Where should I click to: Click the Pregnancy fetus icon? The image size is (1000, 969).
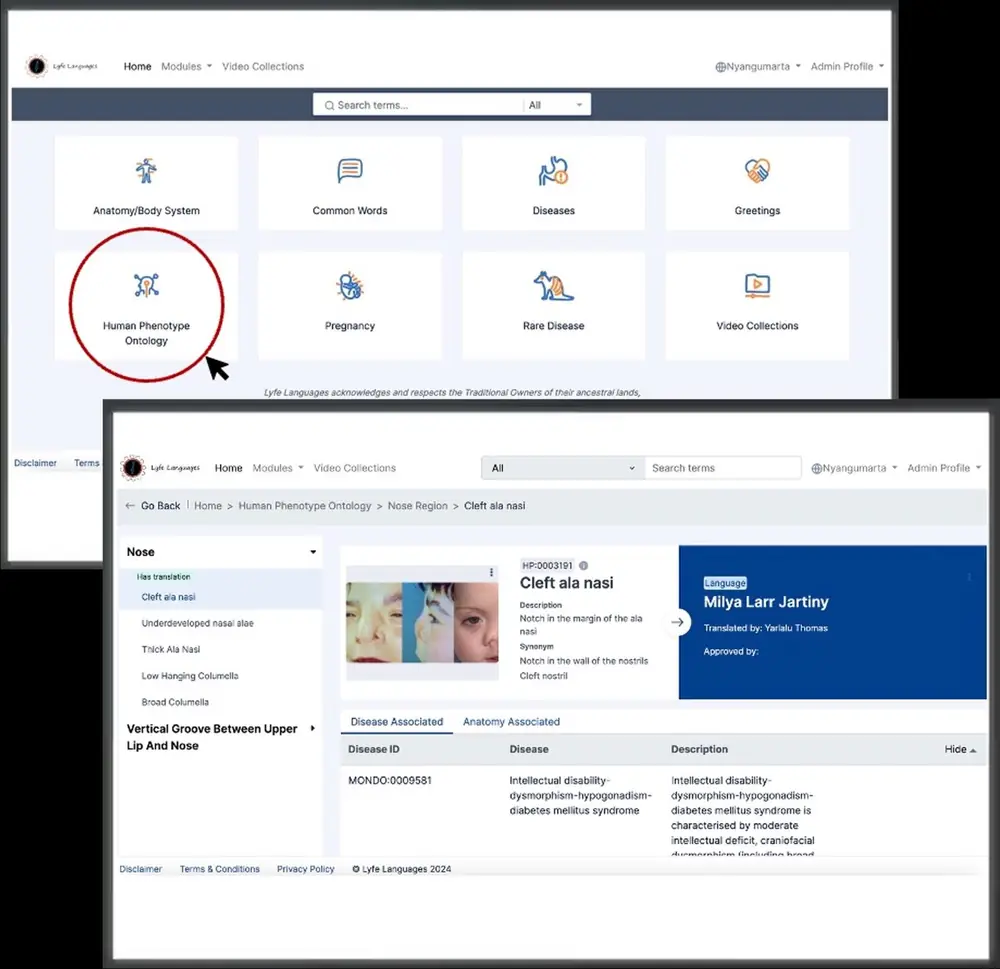(x=349, y=286)
